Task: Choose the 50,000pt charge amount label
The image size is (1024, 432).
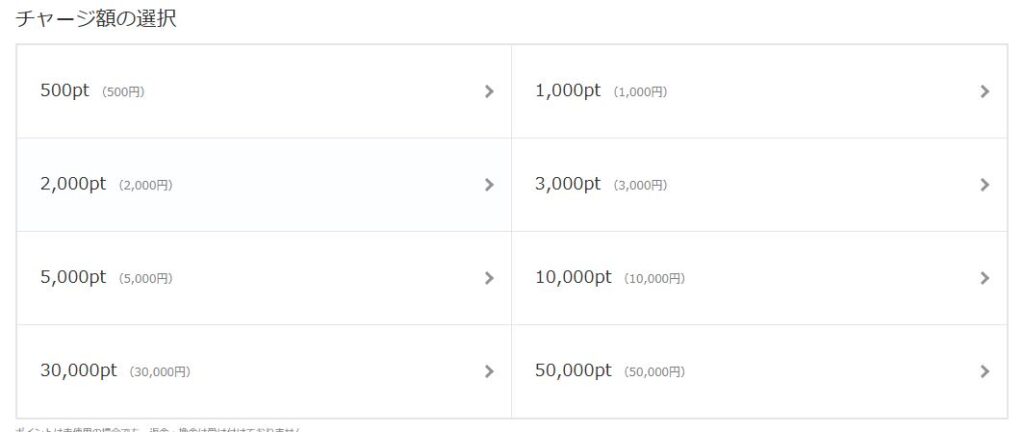Action: pyautogui.click(x=573, y=371)
